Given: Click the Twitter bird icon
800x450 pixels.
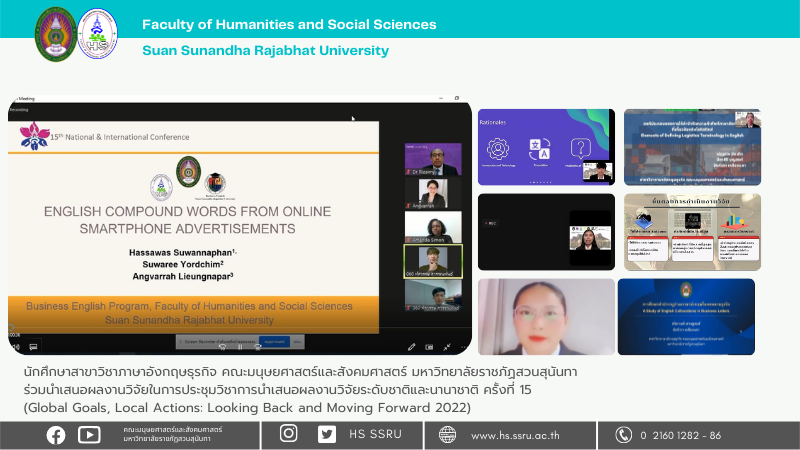Looking at the screenshot, I should tap(327, 434).
